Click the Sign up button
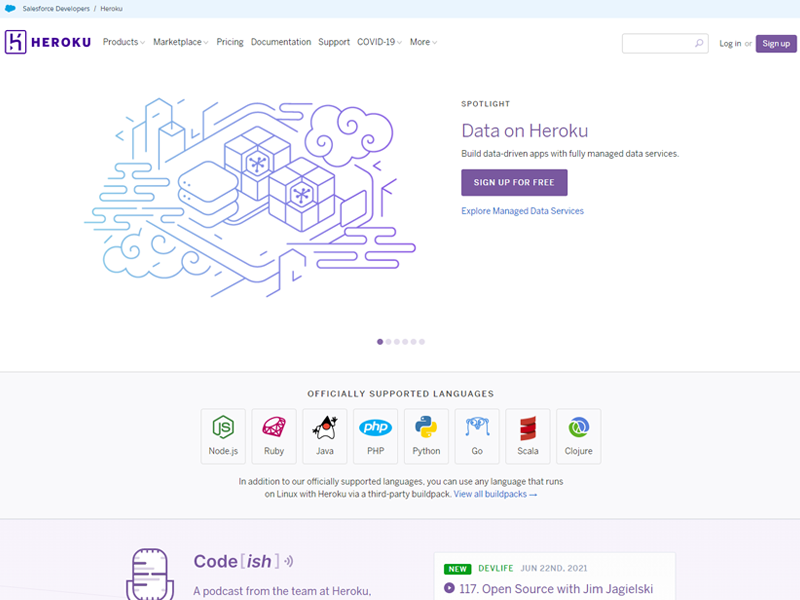800x600 pixels. coord(776,43)
